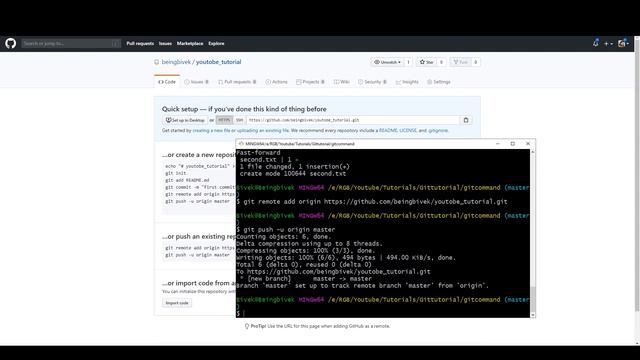The image size is (640, 360).
Task: Open the beingbivek profile link
Action: [x=176, y=62]
